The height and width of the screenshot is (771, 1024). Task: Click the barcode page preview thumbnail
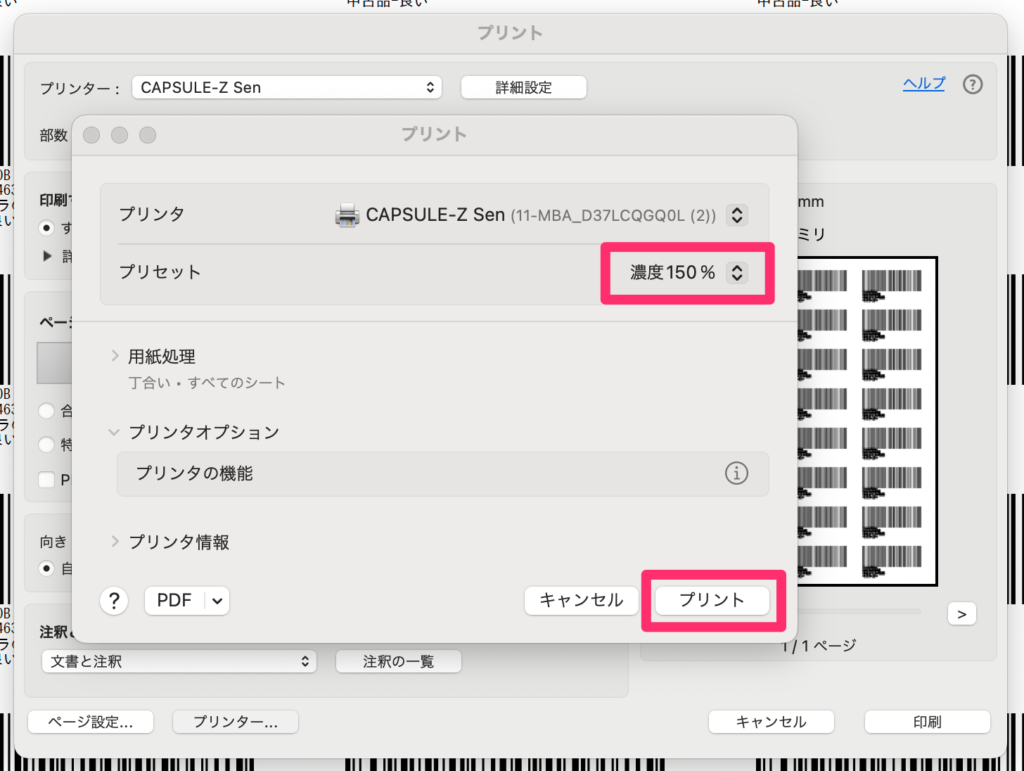click(x=860, y=420)
